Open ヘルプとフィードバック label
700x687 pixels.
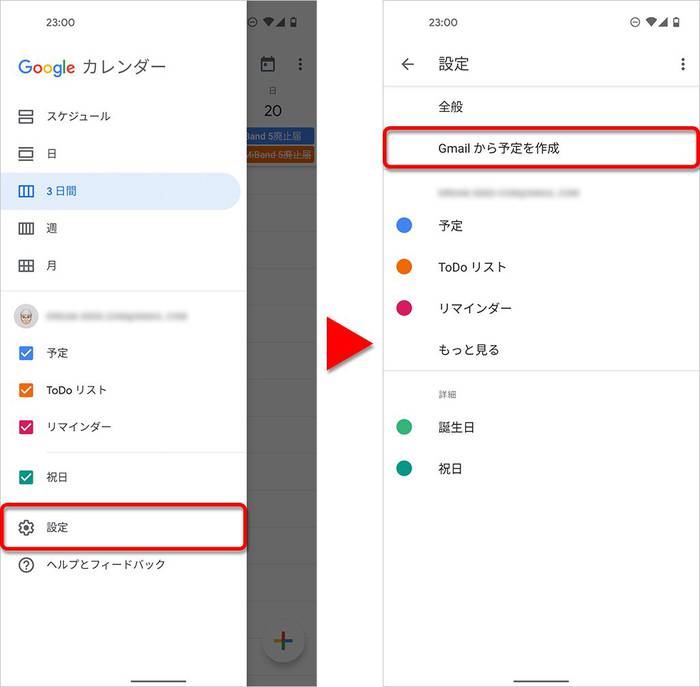pos(106,565)
